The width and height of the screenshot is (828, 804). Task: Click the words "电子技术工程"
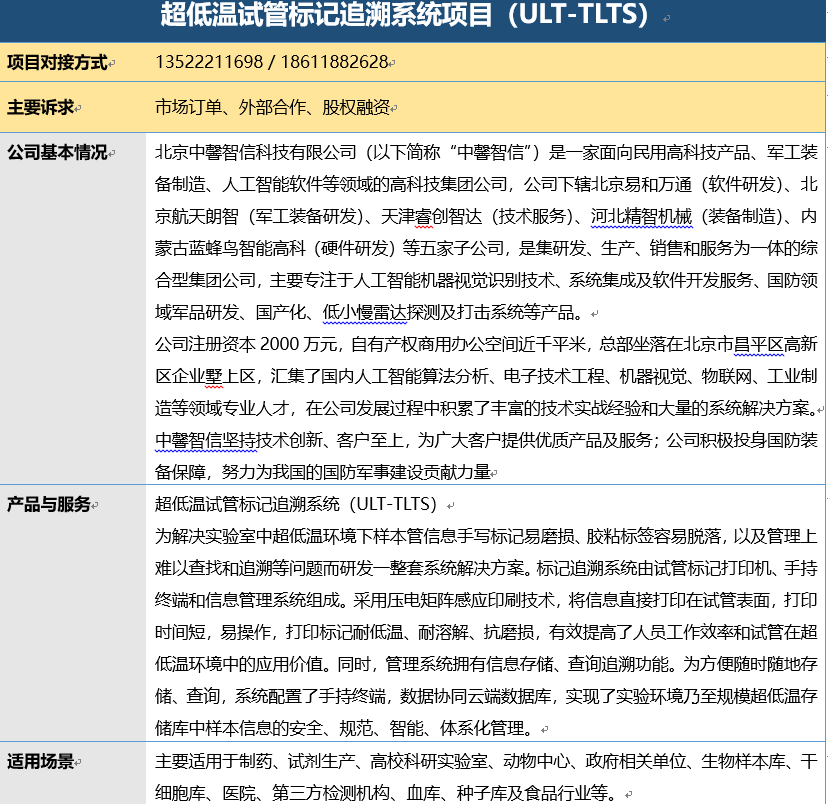click(x=553, y=376)
